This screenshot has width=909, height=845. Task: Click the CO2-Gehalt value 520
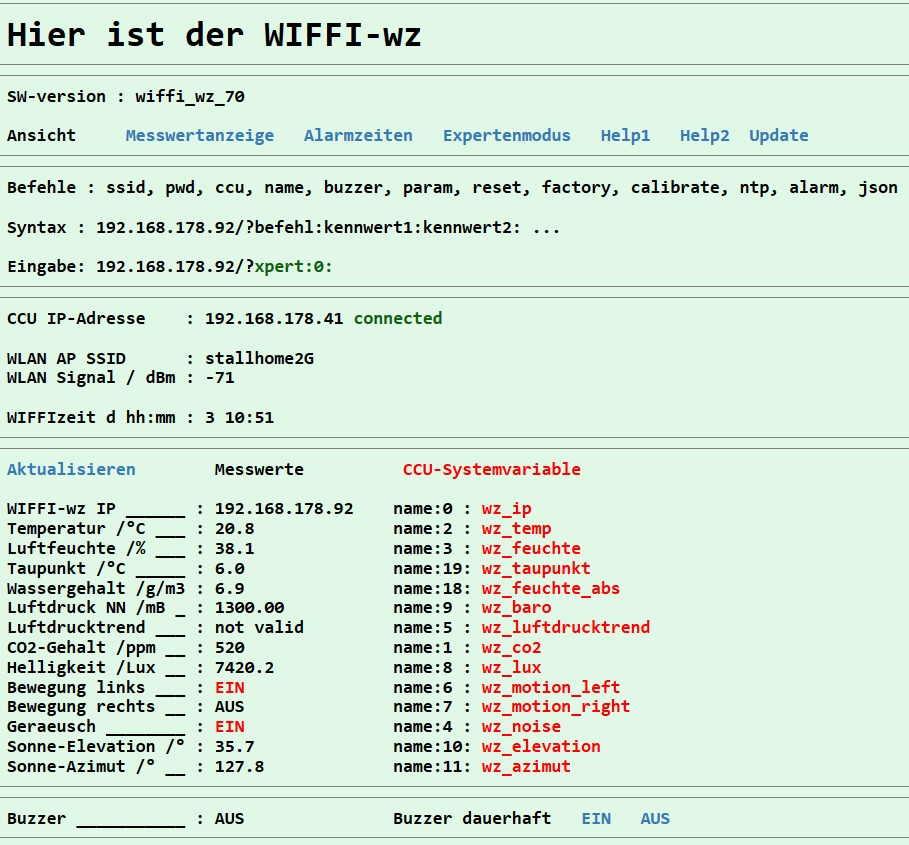click(x=230, y=647)
